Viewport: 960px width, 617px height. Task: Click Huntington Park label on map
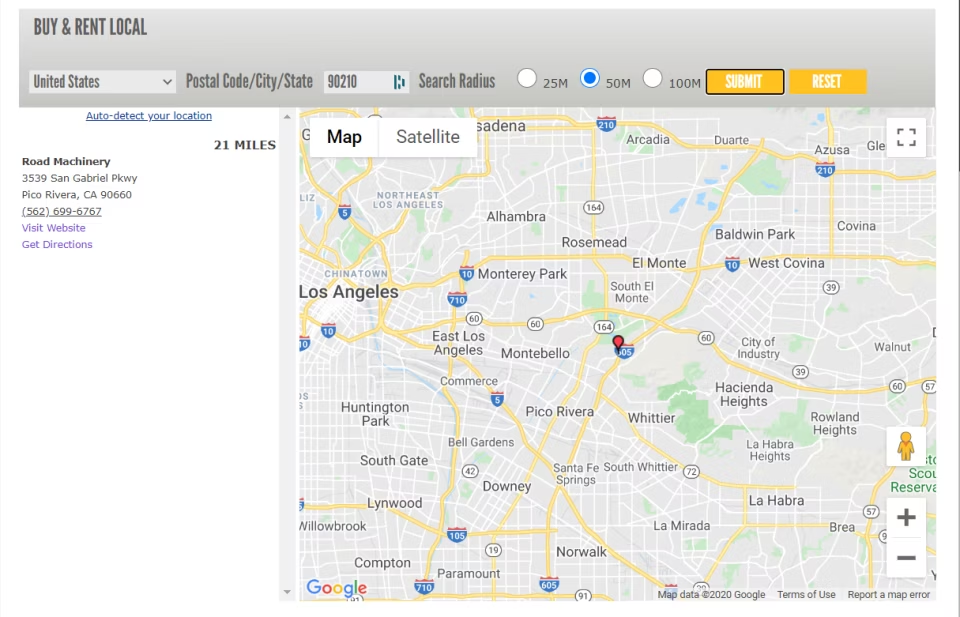[375, 414]
